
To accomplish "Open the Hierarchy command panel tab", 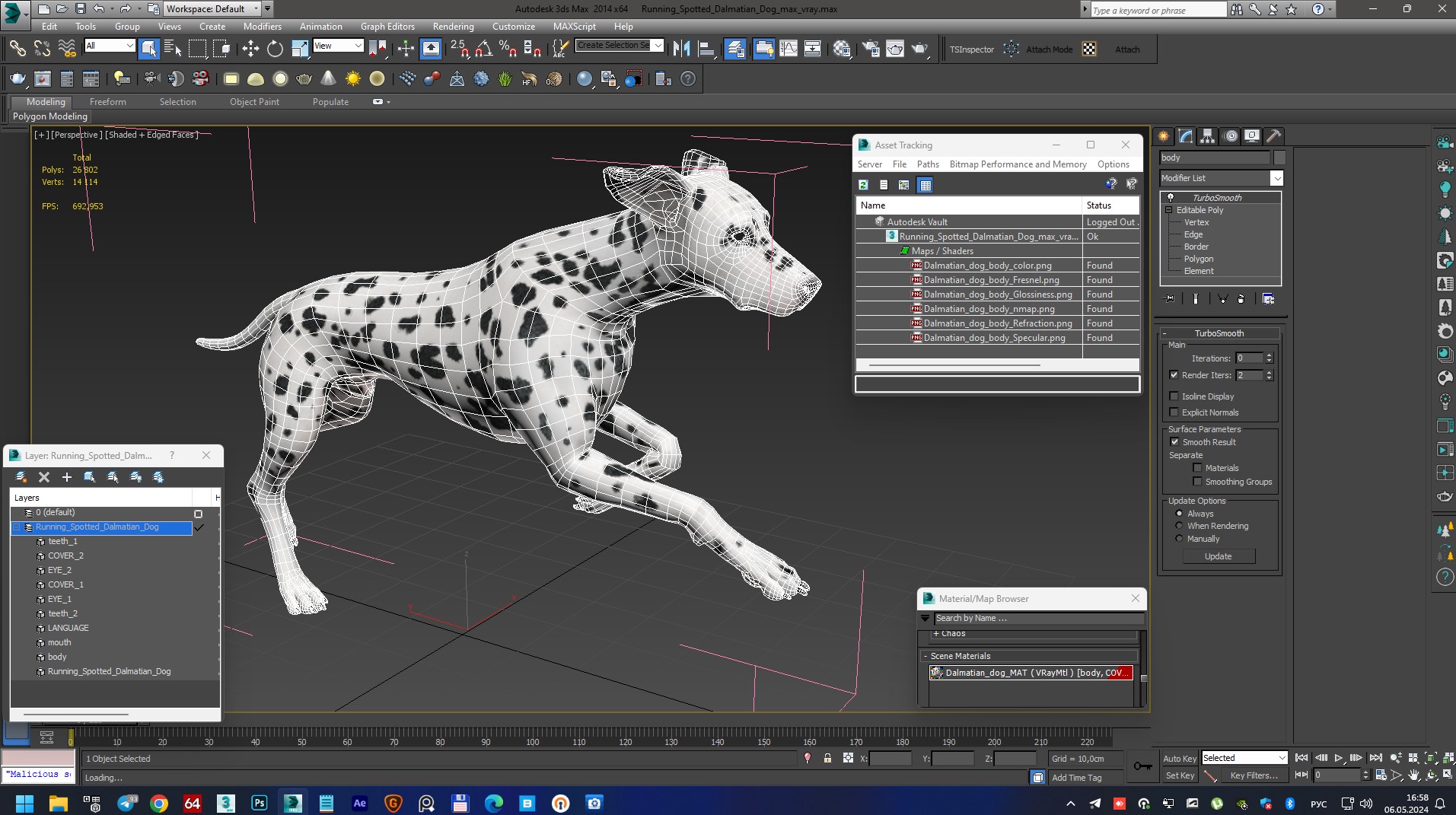I will coord(1207,136).
